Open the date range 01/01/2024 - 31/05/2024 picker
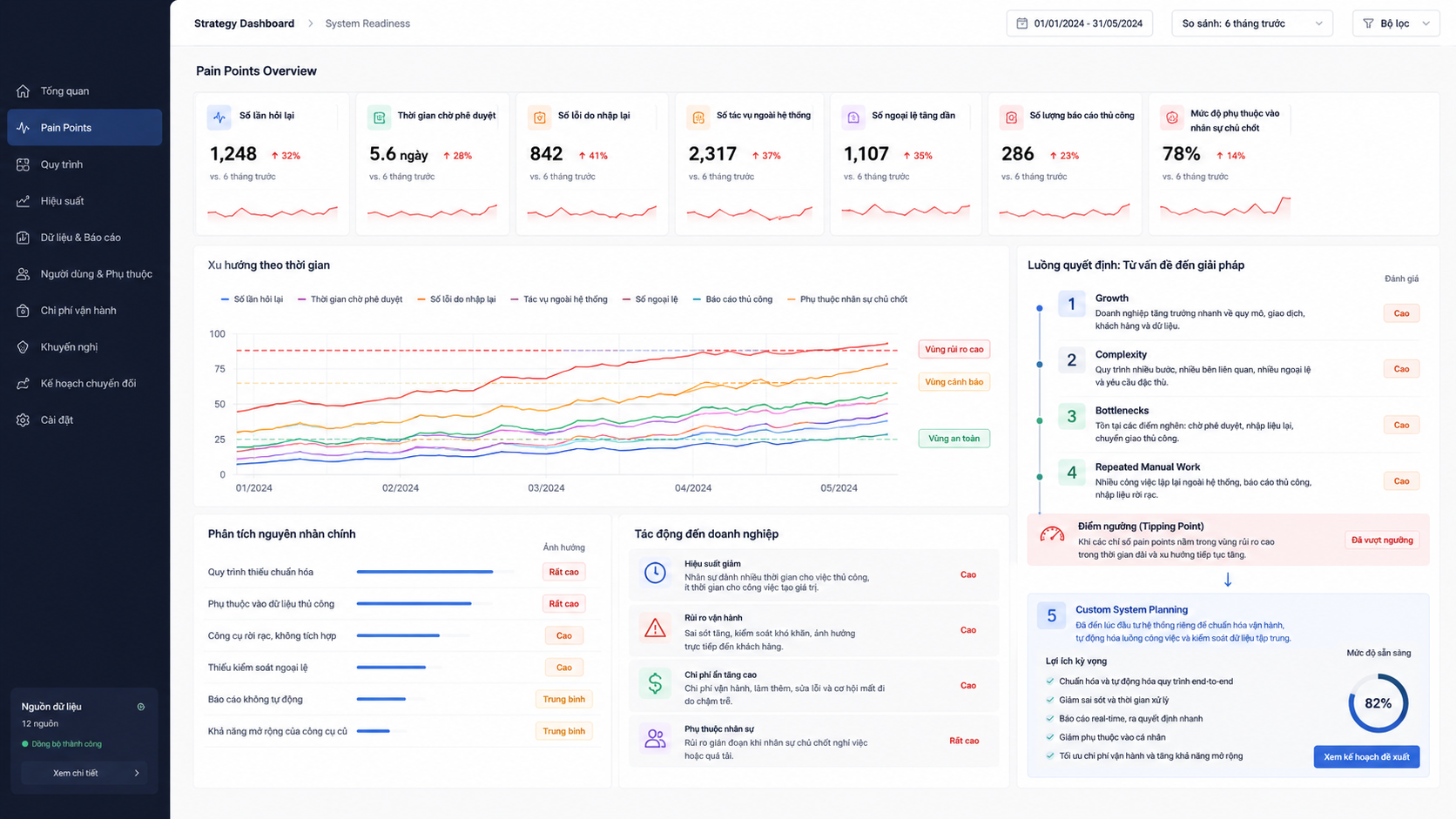 tap(1079, 23)
